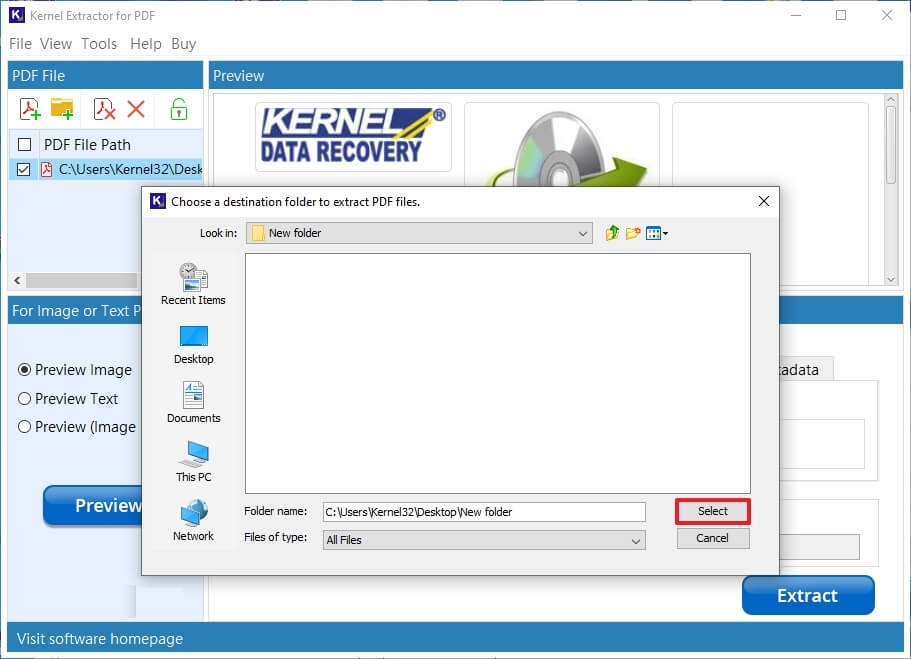The height and width of the screenshot is (659, 911).
Task: Click Visit software homepage link
Action: 100,639
